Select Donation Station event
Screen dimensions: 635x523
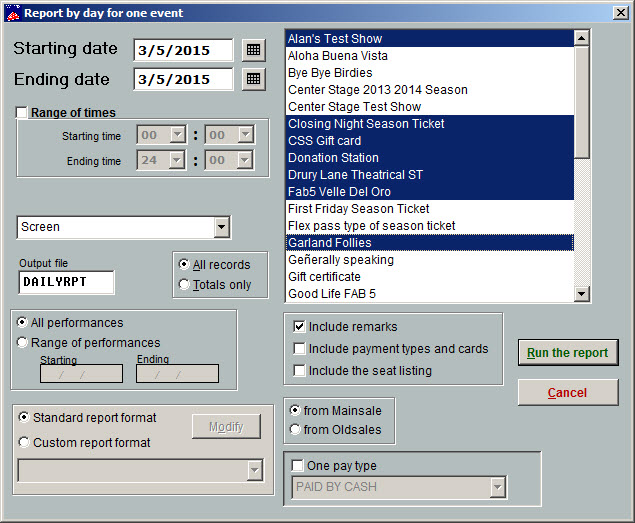[430, 158]
